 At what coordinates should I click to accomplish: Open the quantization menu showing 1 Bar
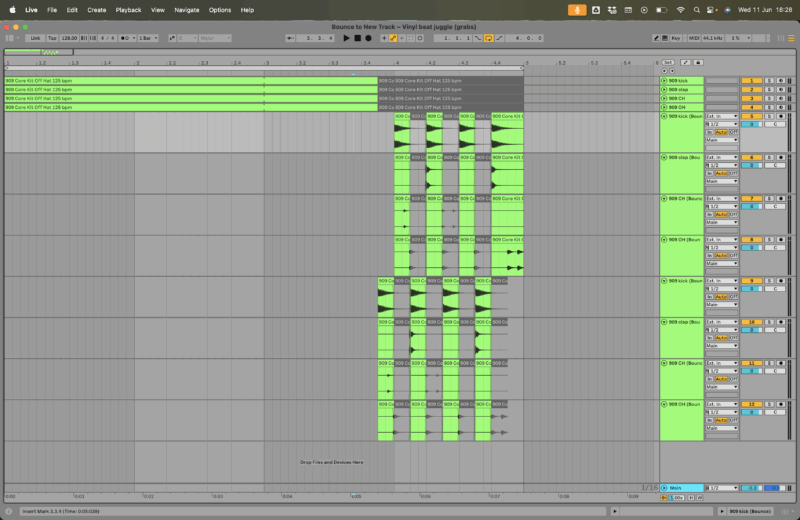click(147, 38)
